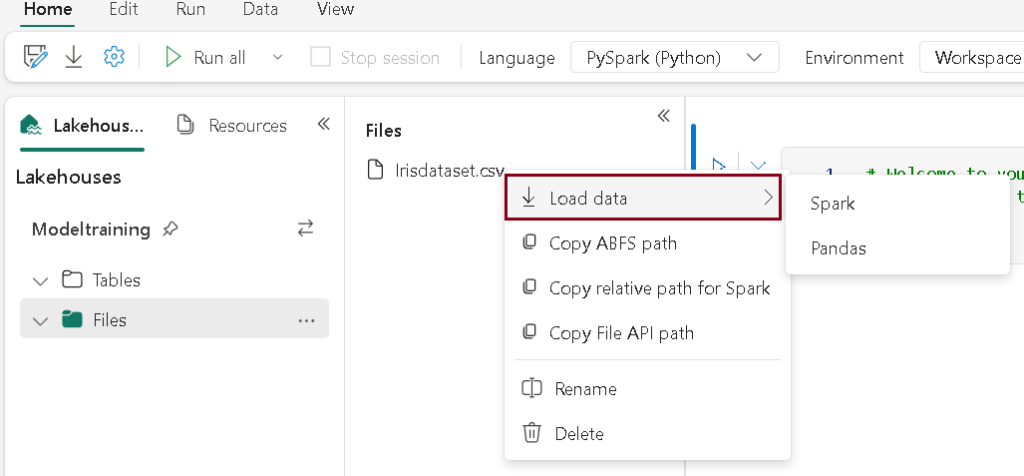Open the PySpark (Python) language dropdown
The height and width of the screenshot is (476, 1024).
(674, 58)
